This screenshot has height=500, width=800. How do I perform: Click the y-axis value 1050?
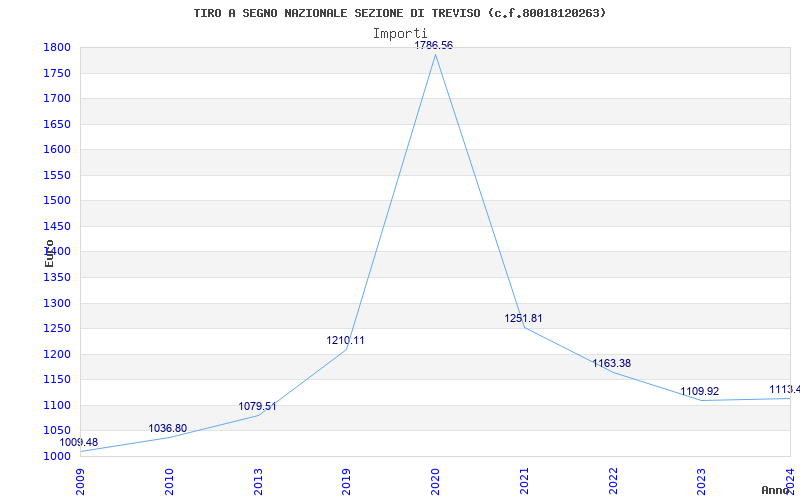pyautogui.click(x=57, y=431)
